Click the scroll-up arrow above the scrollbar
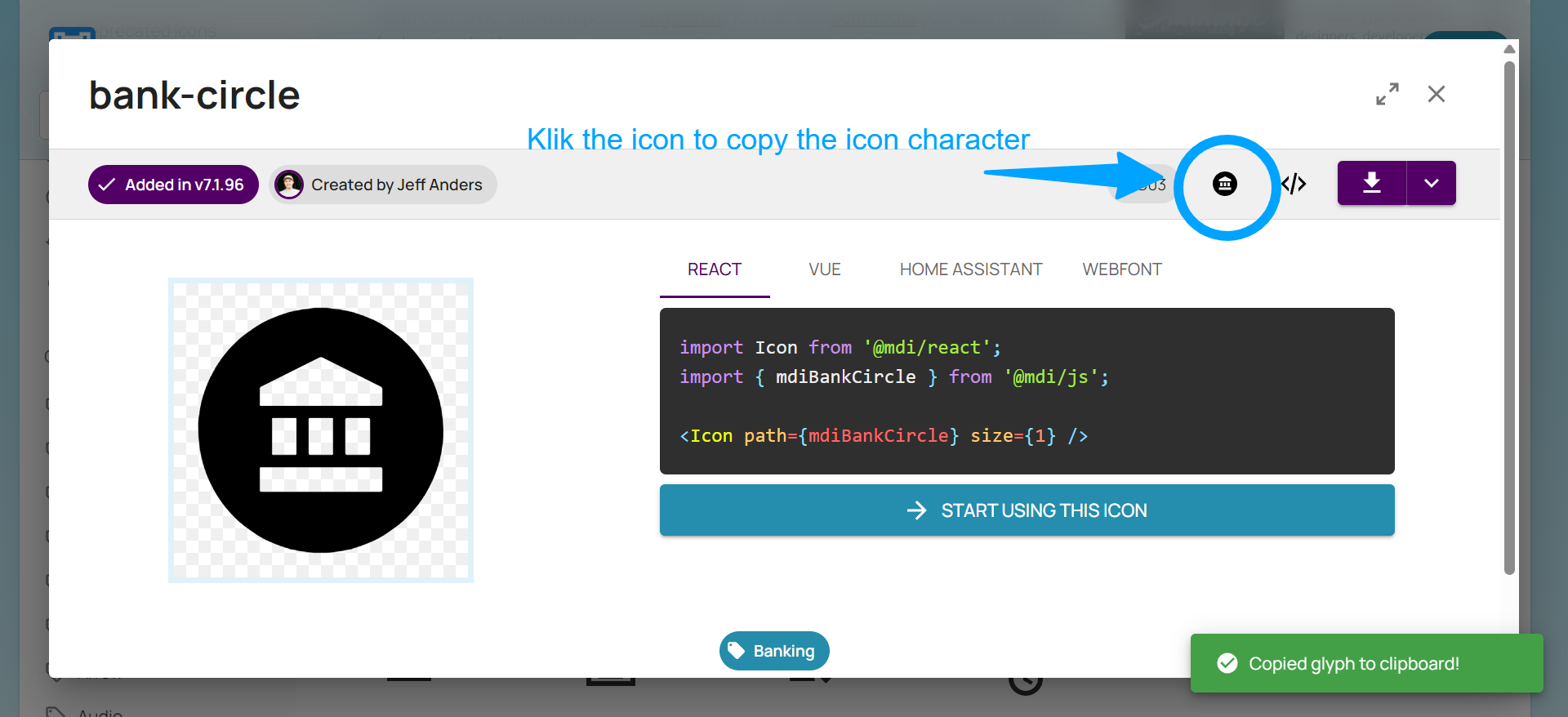The image size is (1568, 717). (x=1509, y=50)
